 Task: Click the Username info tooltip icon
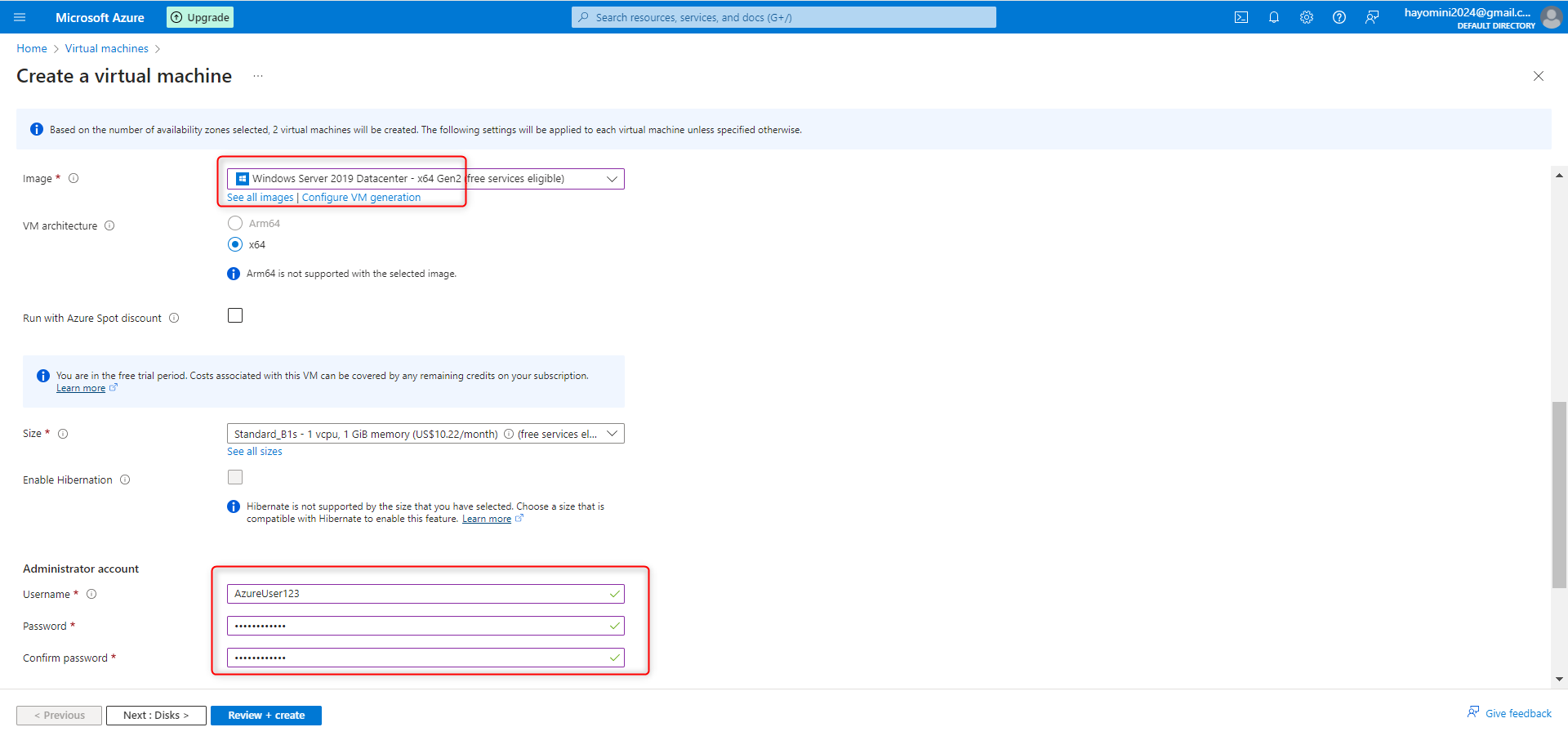tap(91, 594)
